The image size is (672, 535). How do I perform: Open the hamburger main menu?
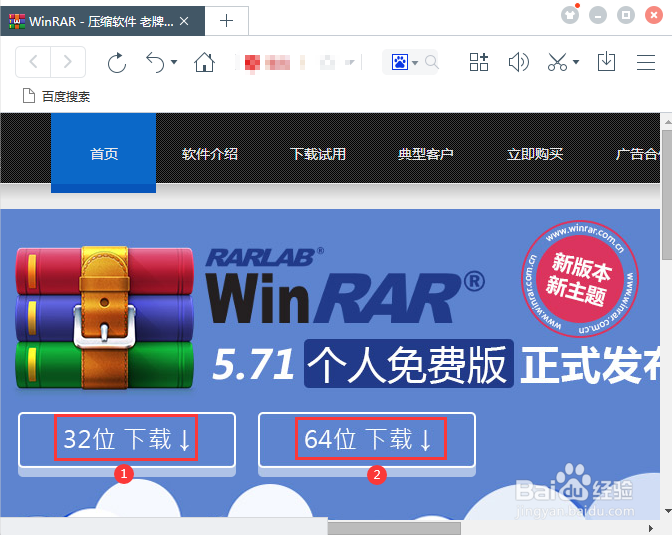[x=645, y=63]
